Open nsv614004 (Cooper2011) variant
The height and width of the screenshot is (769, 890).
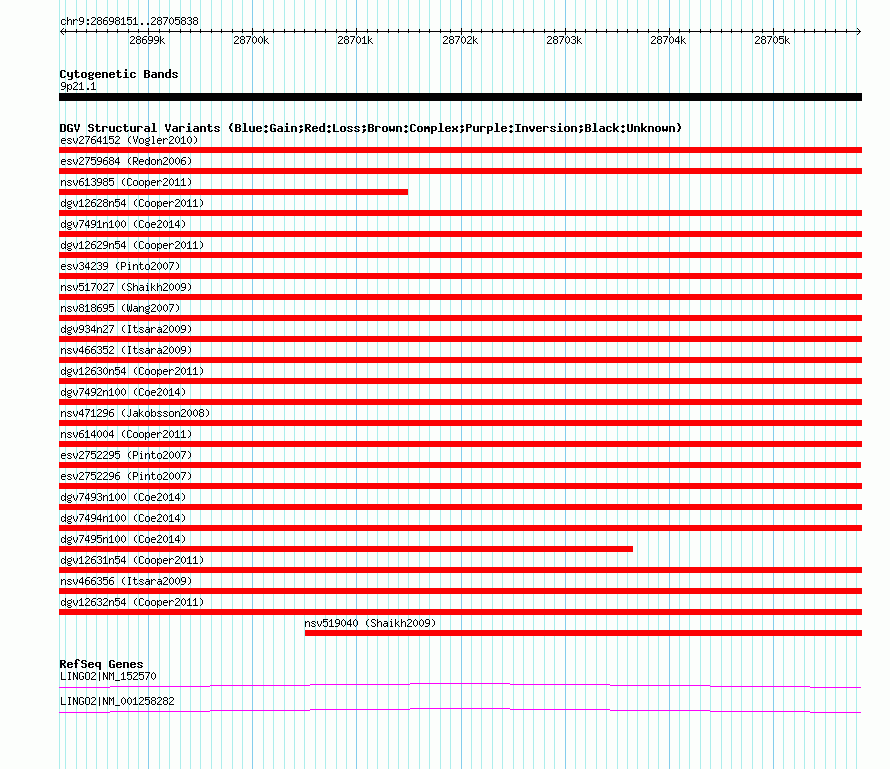(x=126, y=434)
